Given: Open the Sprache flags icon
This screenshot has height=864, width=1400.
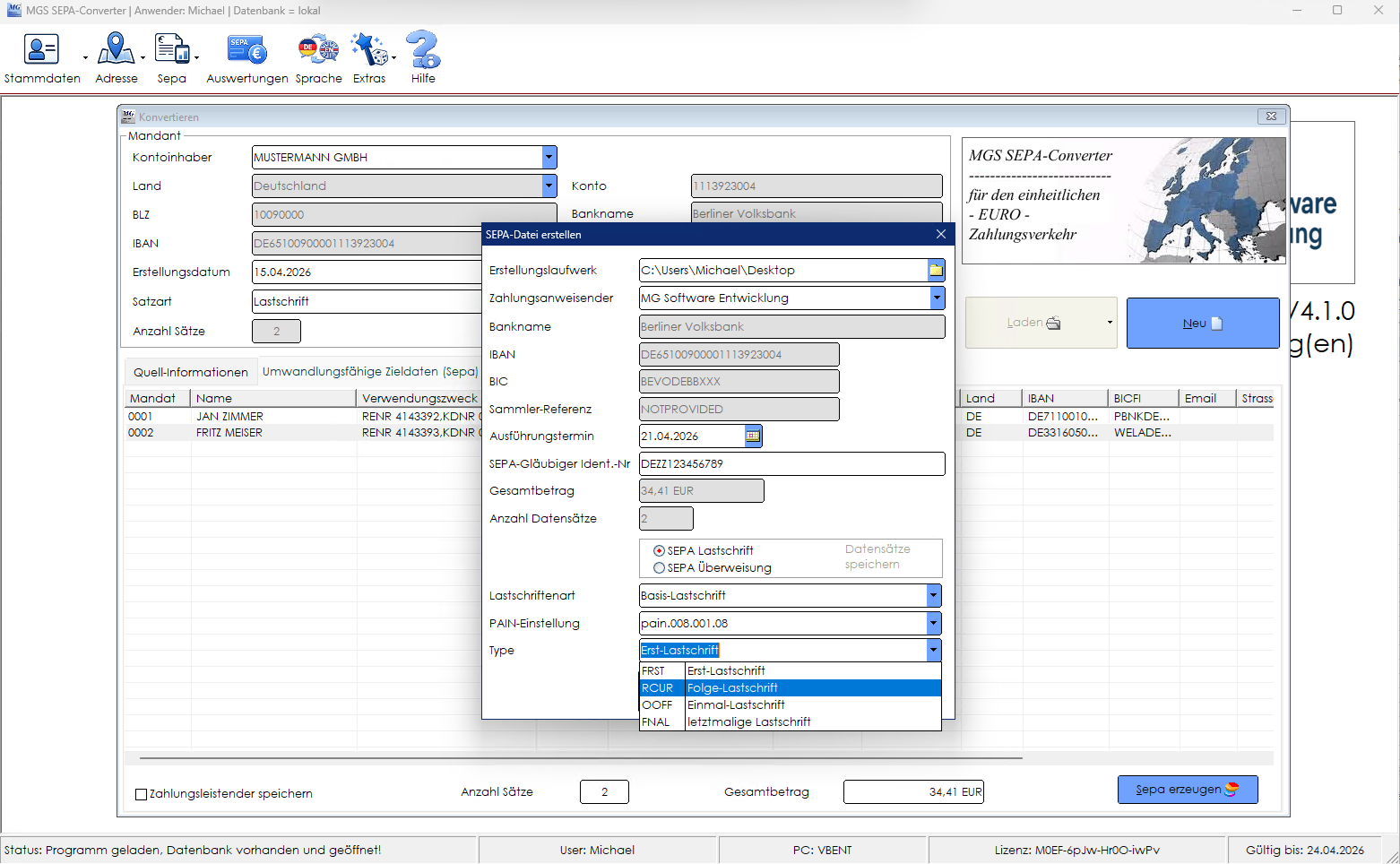Looking at the screenshot, I should pyautogui.click(x=318, y=48).
